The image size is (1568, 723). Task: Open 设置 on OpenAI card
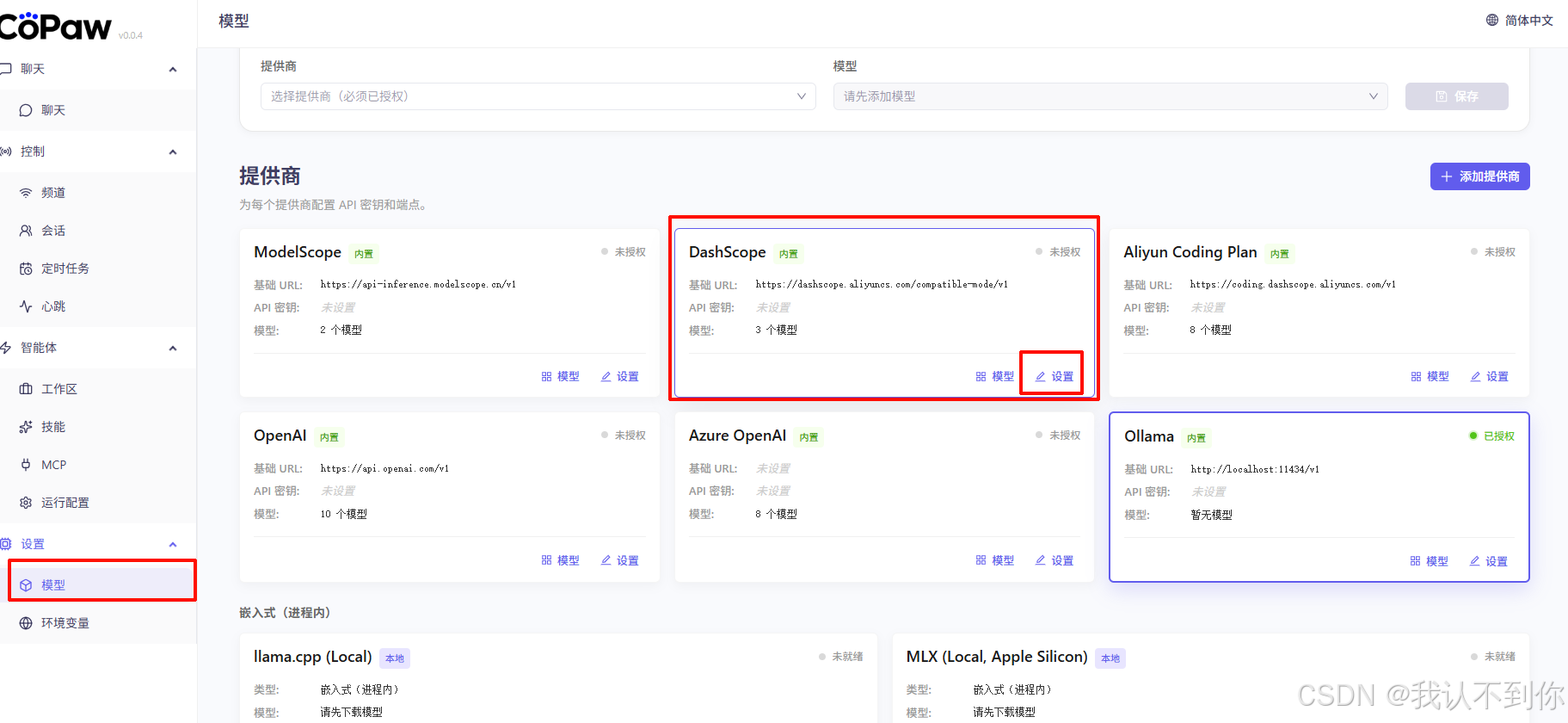coord(620,560)
